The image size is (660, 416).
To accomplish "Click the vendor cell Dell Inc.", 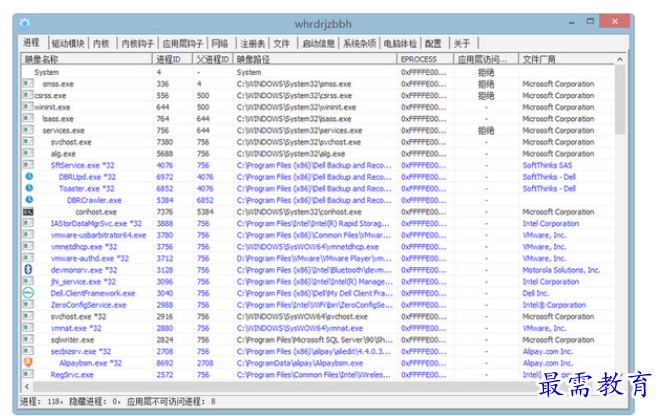I will click(535, 293).
